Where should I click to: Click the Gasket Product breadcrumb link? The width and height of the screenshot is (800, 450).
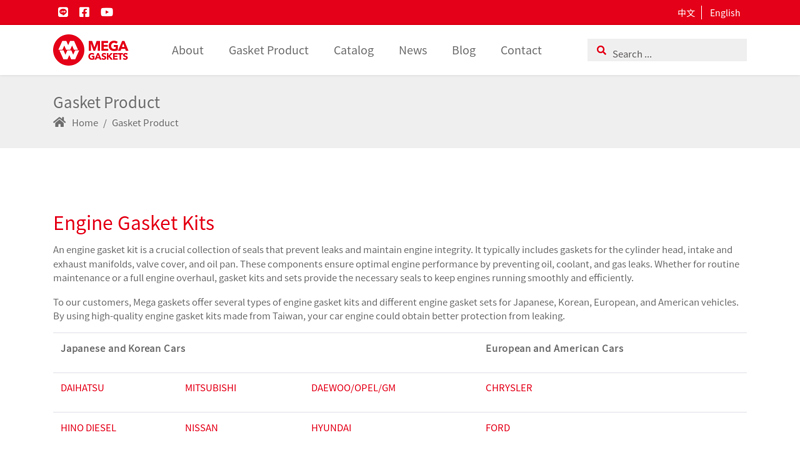pos(145,123)
